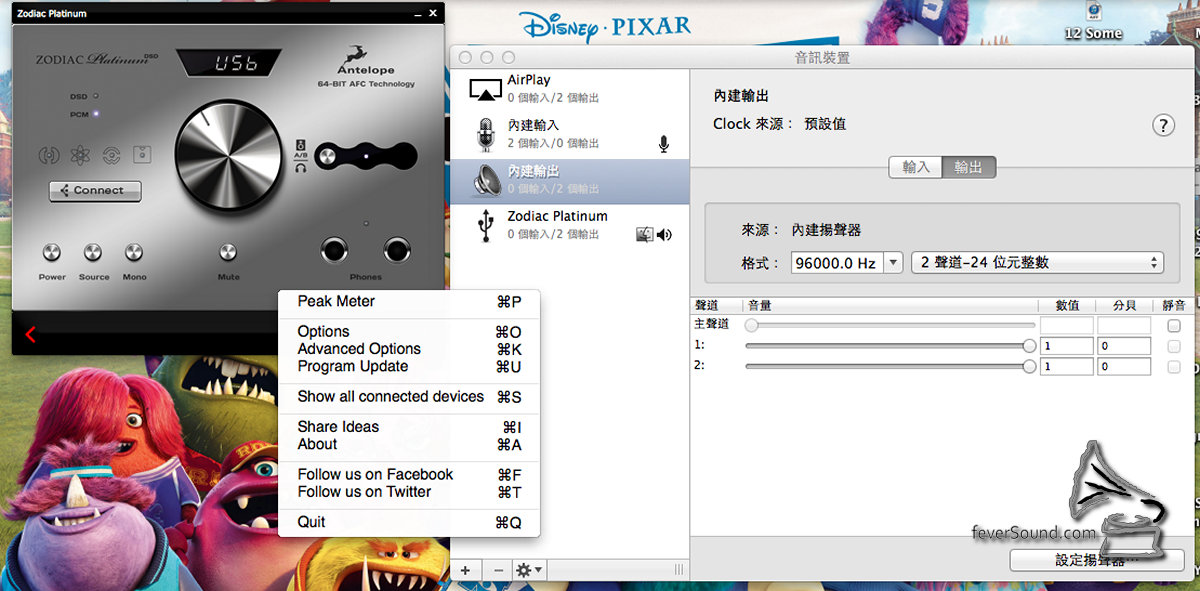Select Zodiac Platinum in the device list
This screenshot has height=591, width=1200.
570,226
